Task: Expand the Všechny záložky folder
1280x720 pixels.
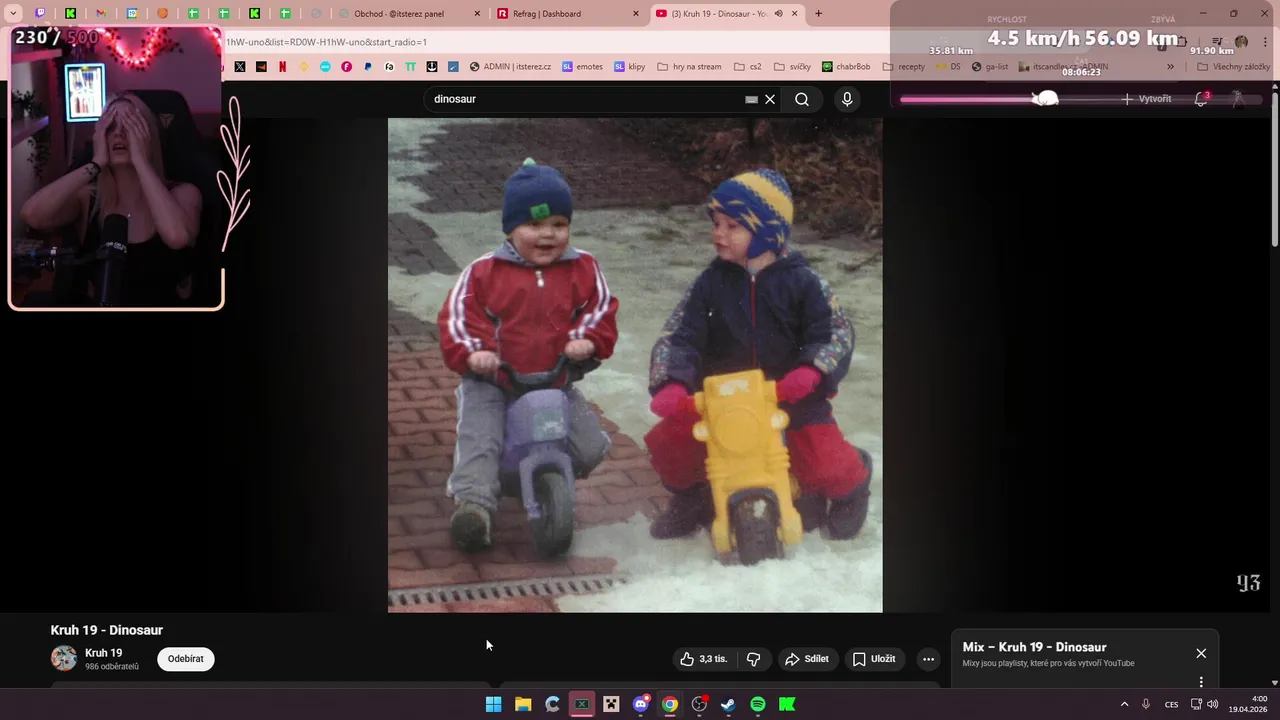Action: click(x=1233, y=67)
